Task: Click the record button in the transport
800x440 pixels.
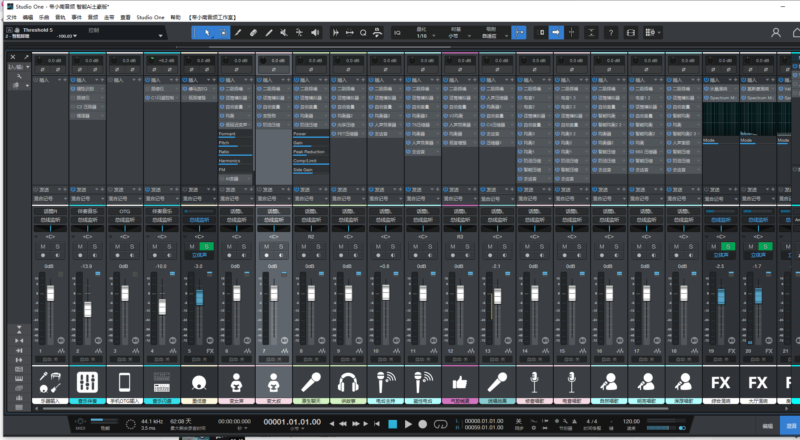Action: [422, 424]
